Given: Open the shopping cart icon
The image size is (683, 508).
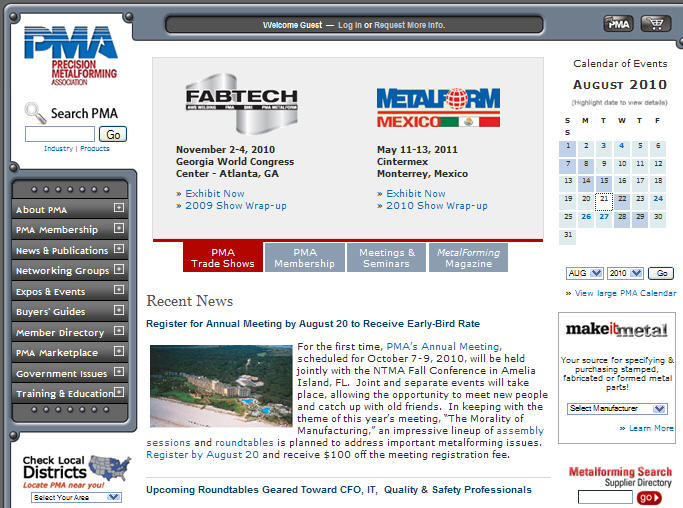Looking at the screenshot, I should (x=656, y=24).
